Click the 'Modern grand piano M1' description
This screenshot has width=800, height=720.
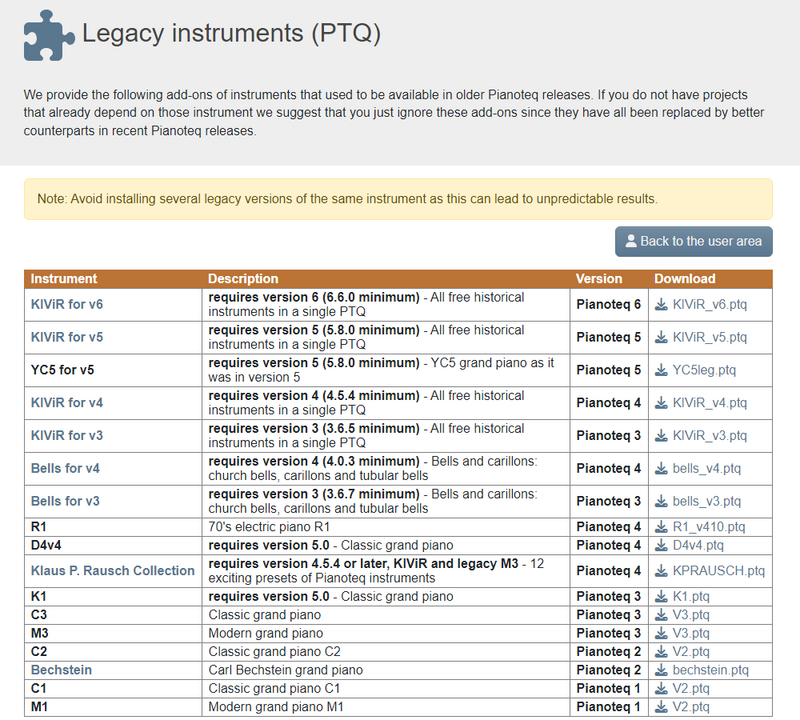point(276,707)
